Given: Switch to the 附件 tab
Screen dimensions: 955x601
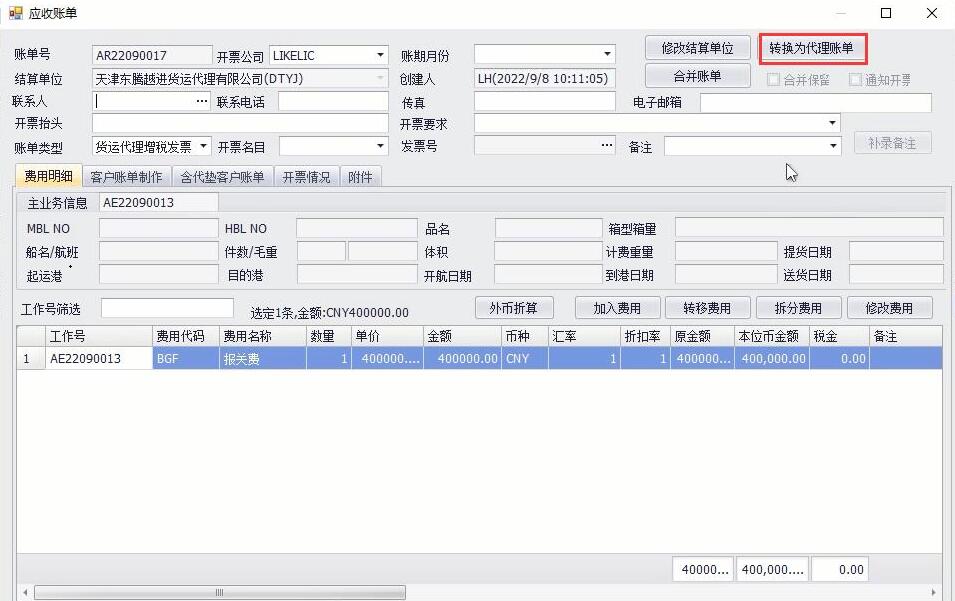Looking at the screenshot, I should point(360,177).
